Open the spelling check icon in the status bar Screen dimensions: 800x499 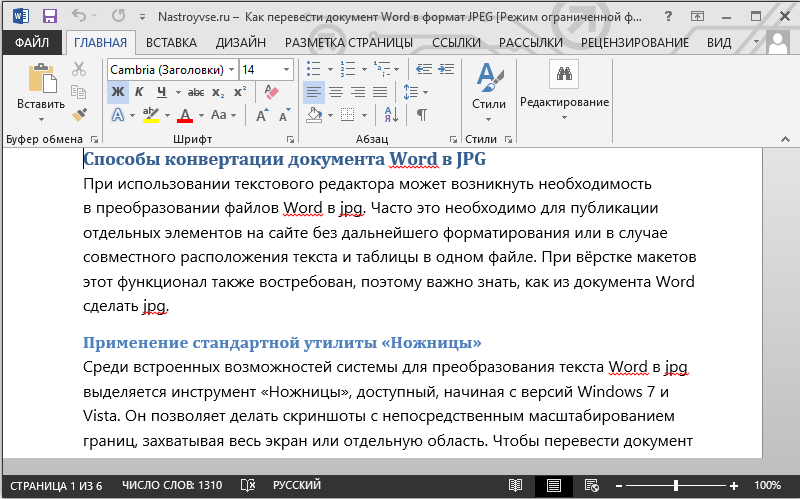coord(248,485)
